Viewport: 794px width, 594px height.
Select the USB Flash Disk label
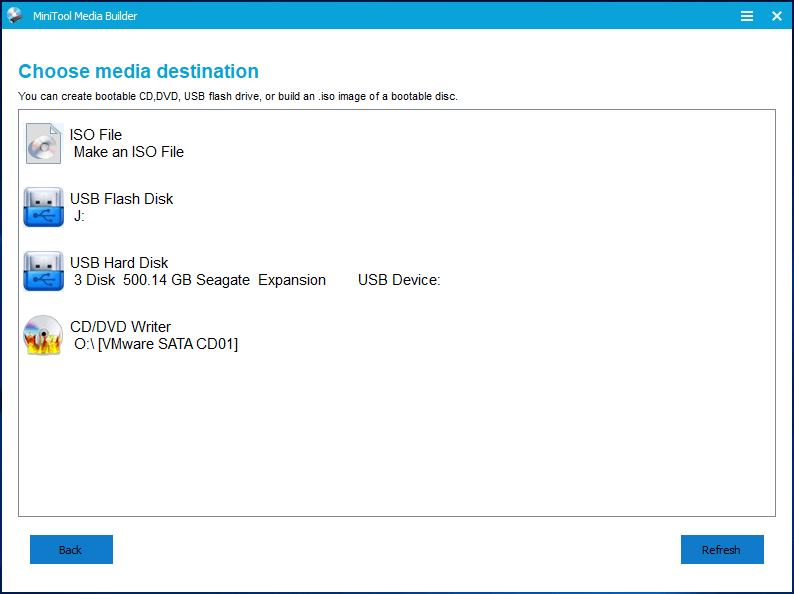pyautogui.click(x=121, y=199)
